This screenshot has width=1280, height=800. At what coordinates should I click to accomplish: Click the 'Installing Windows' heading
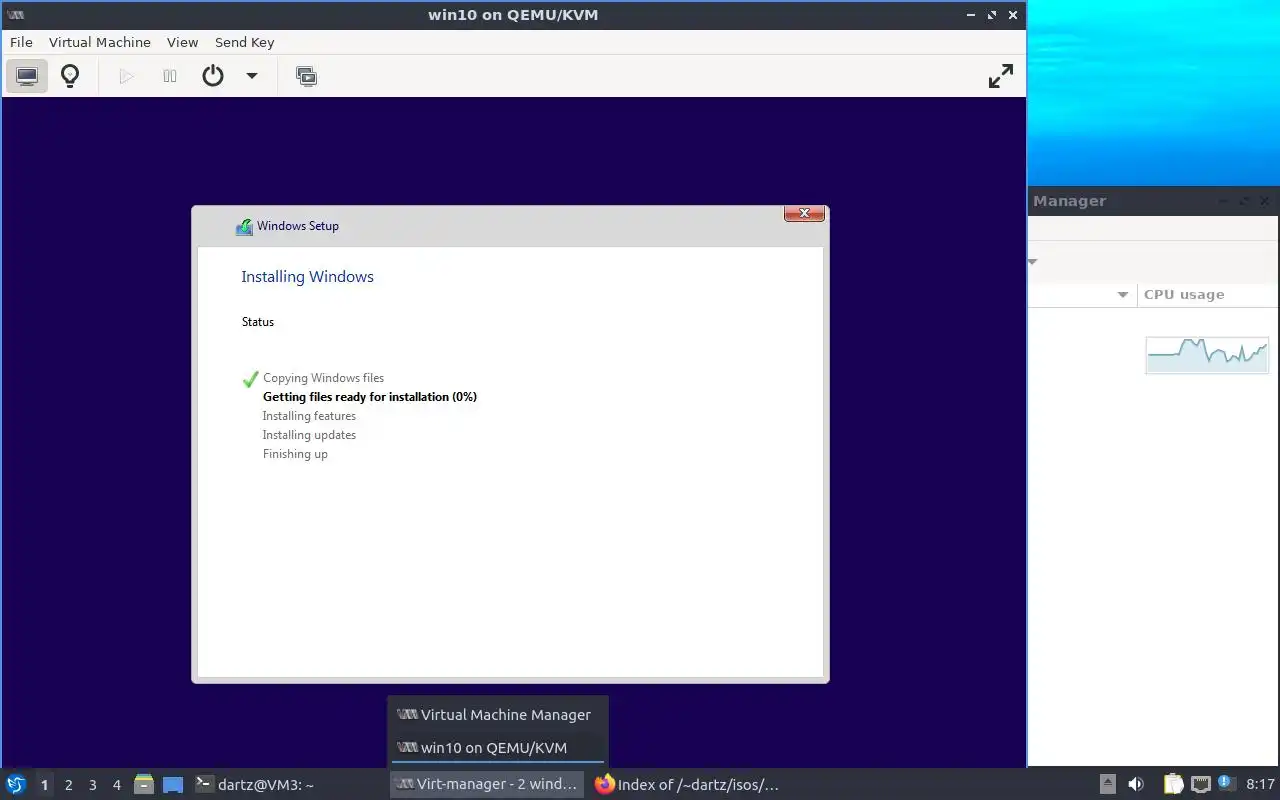pyautogui.click(x=307, y=277)
